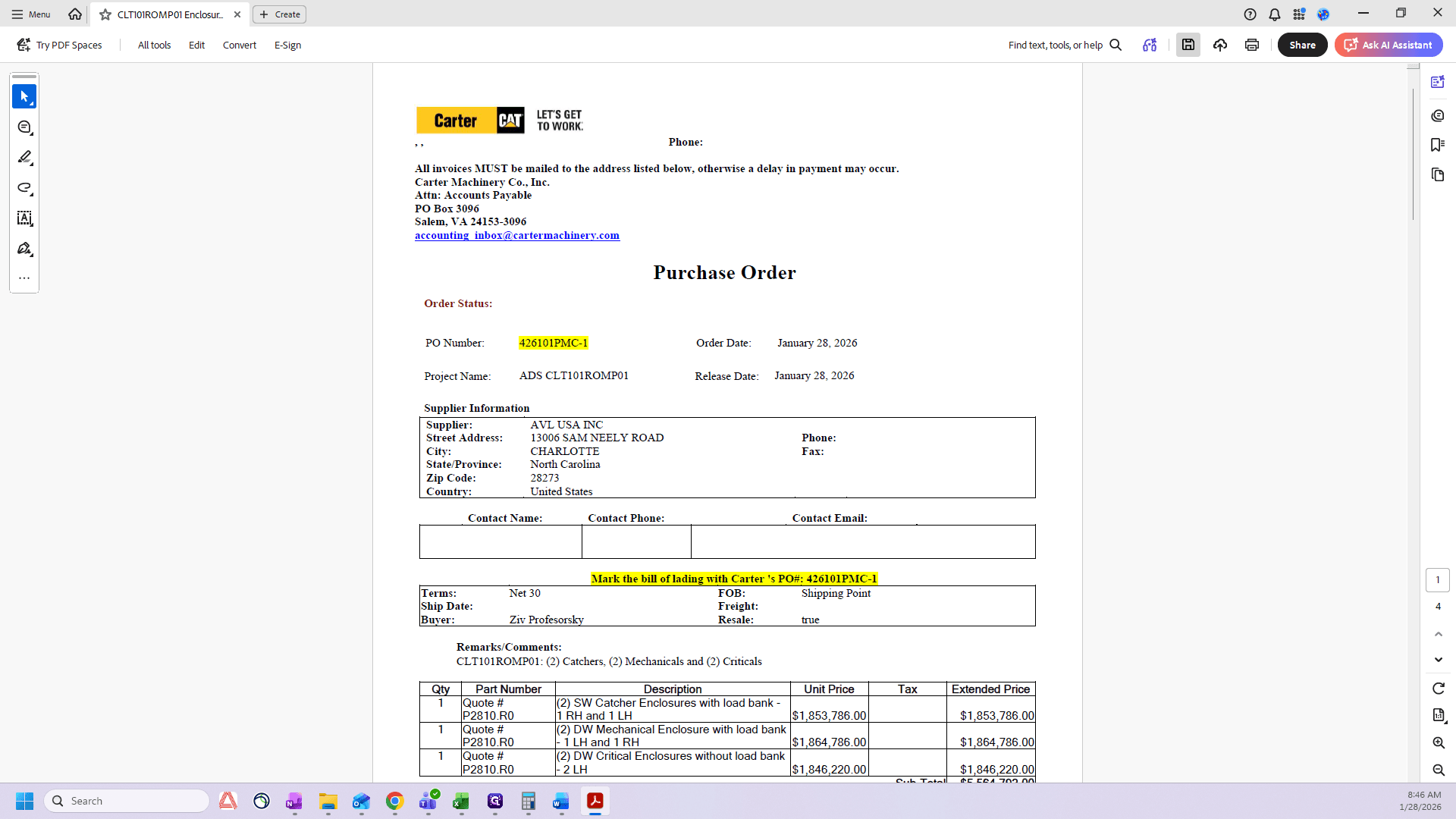Zoom in on the document
The width and height of the screenshot is (1456, 819).
coord(1438,743)
